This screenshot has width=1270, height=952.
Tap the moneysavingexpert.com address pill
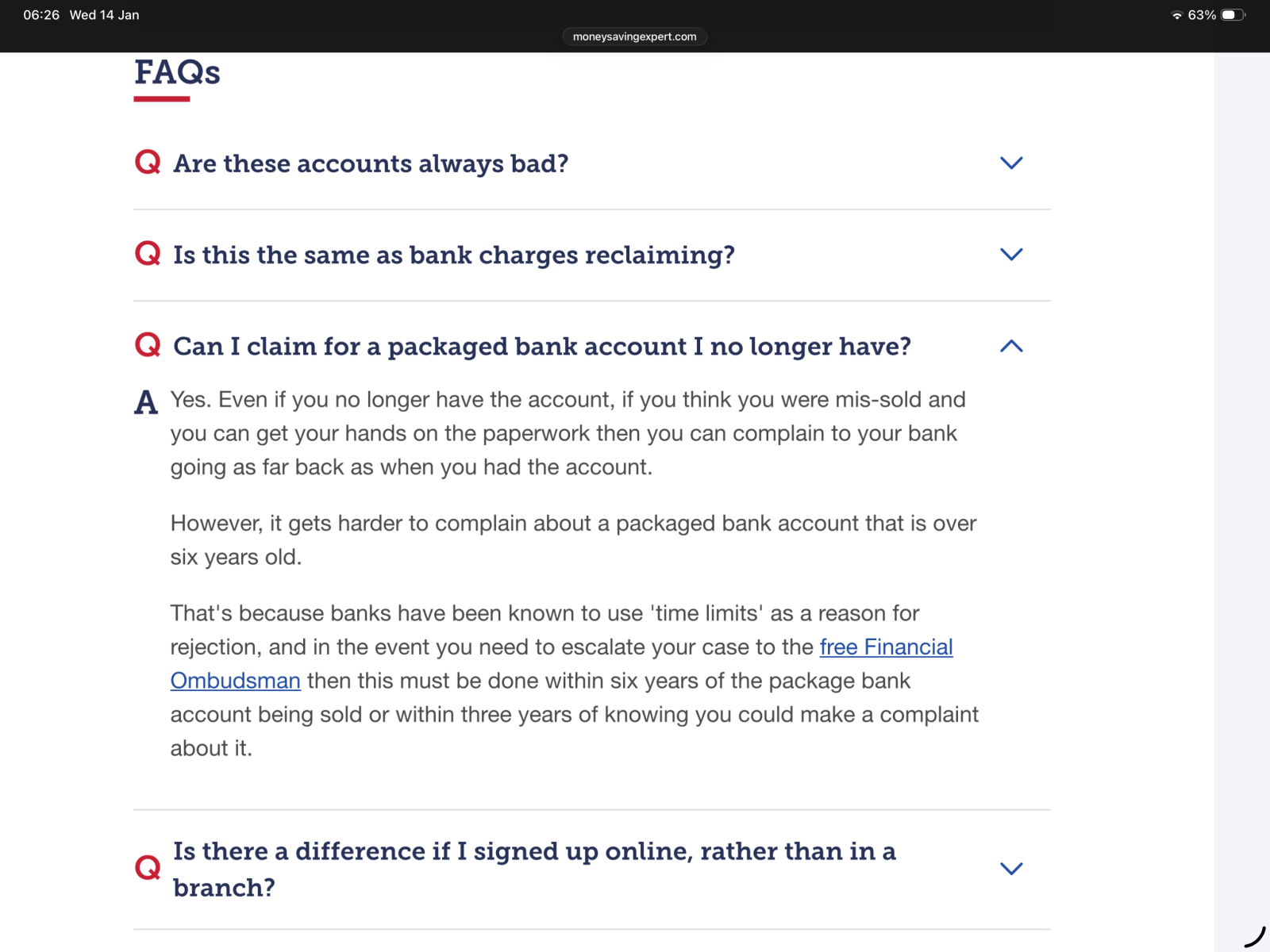(634, 36)
